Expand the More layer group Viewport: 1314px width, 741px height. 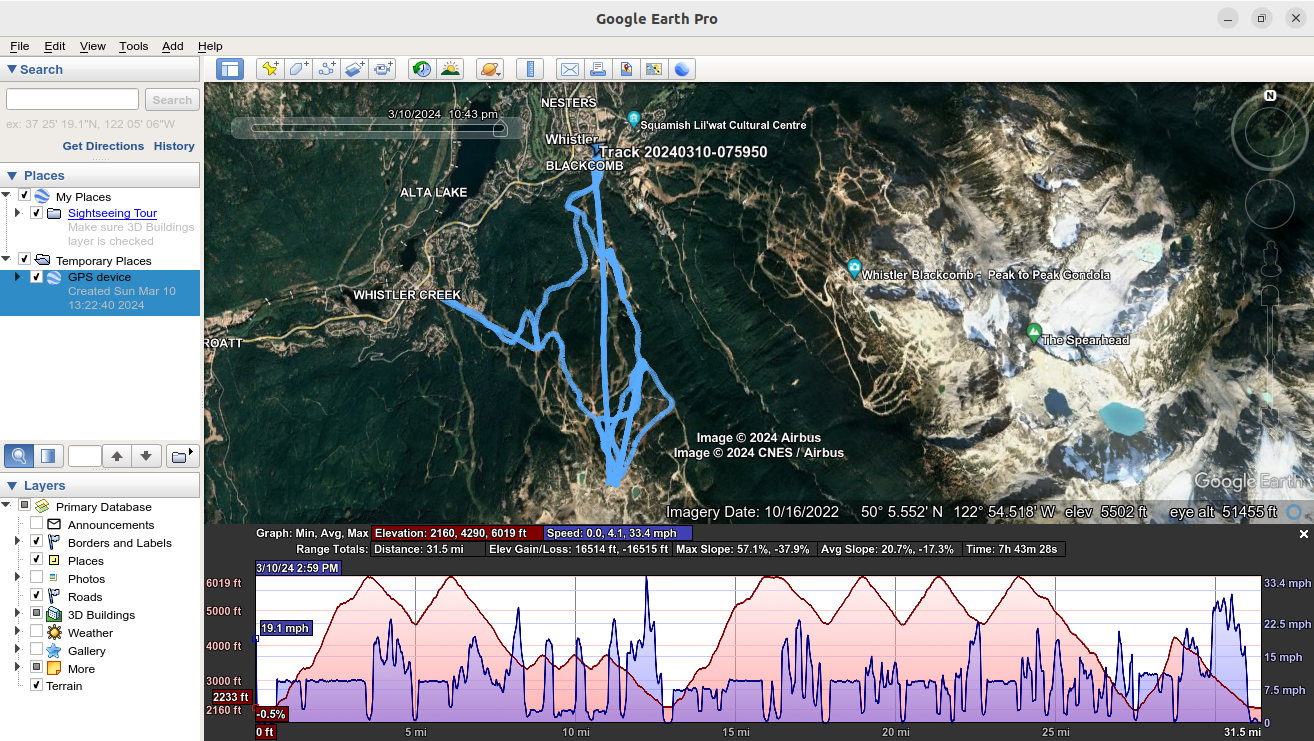tap(17, 668)
